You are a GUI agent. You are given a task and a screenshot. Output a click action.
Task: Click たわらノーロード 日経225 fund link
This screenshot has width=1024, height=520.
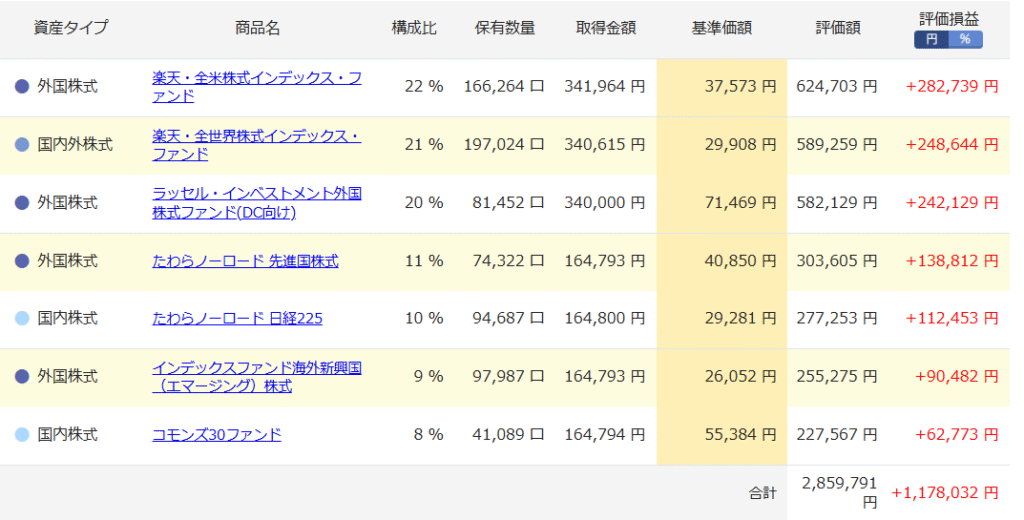(x=237, y=319)
